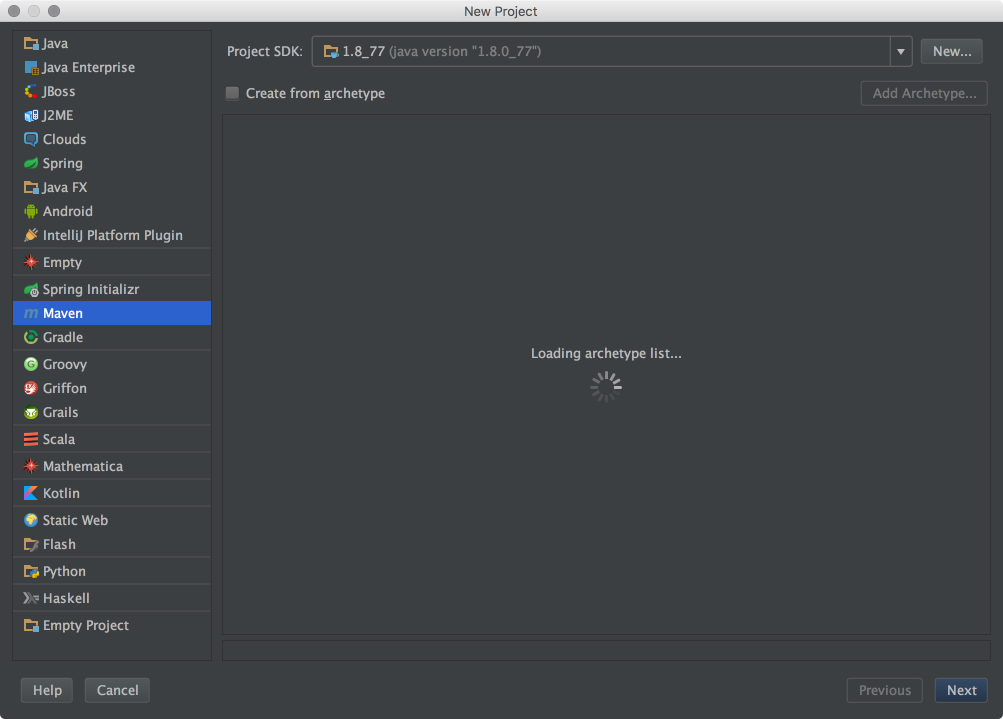Click the description field below archetype list

[606, 651]
